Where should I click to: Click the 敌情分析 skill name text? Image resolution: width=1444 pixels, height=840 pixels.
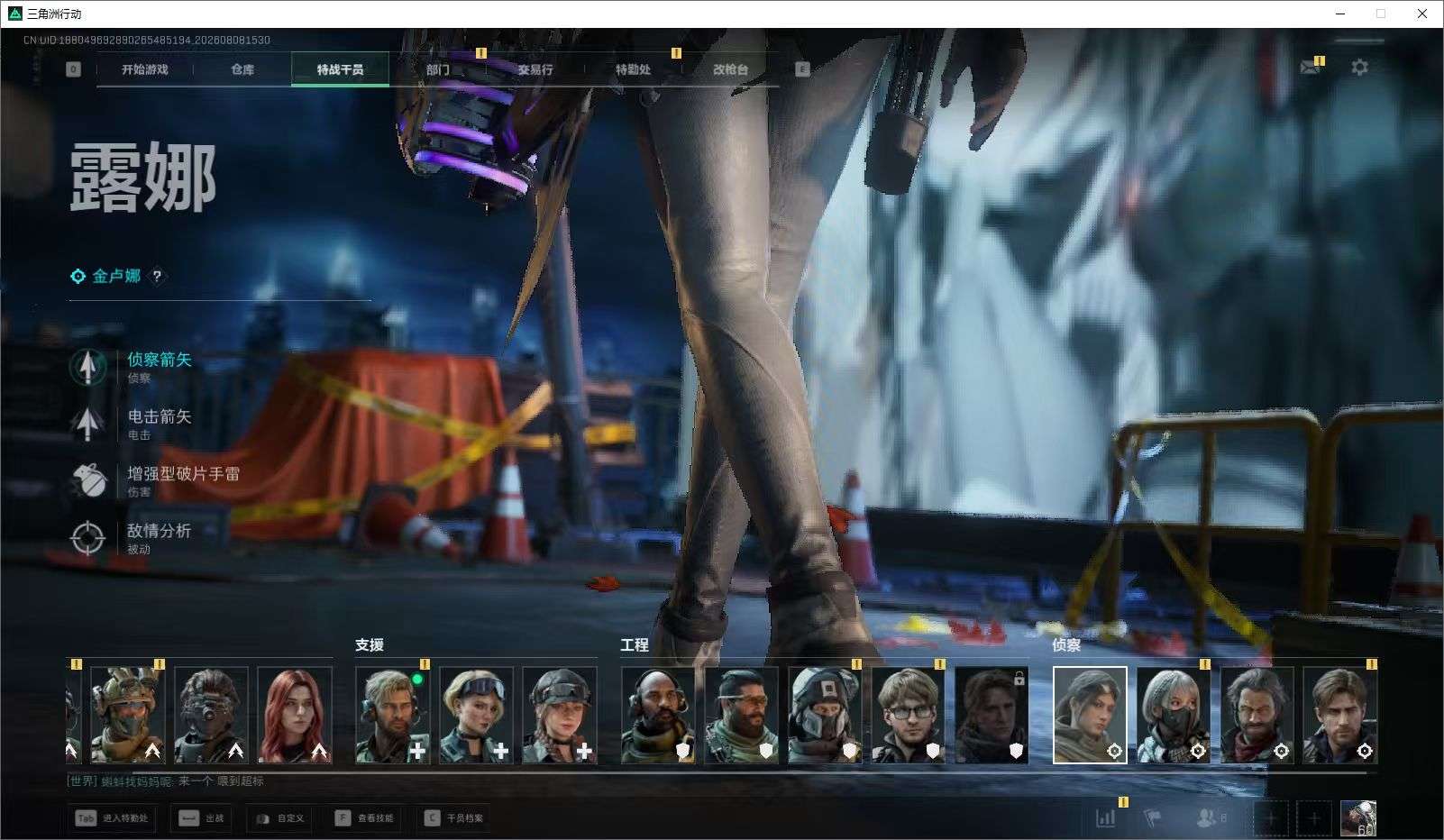[x=160, y=530]
